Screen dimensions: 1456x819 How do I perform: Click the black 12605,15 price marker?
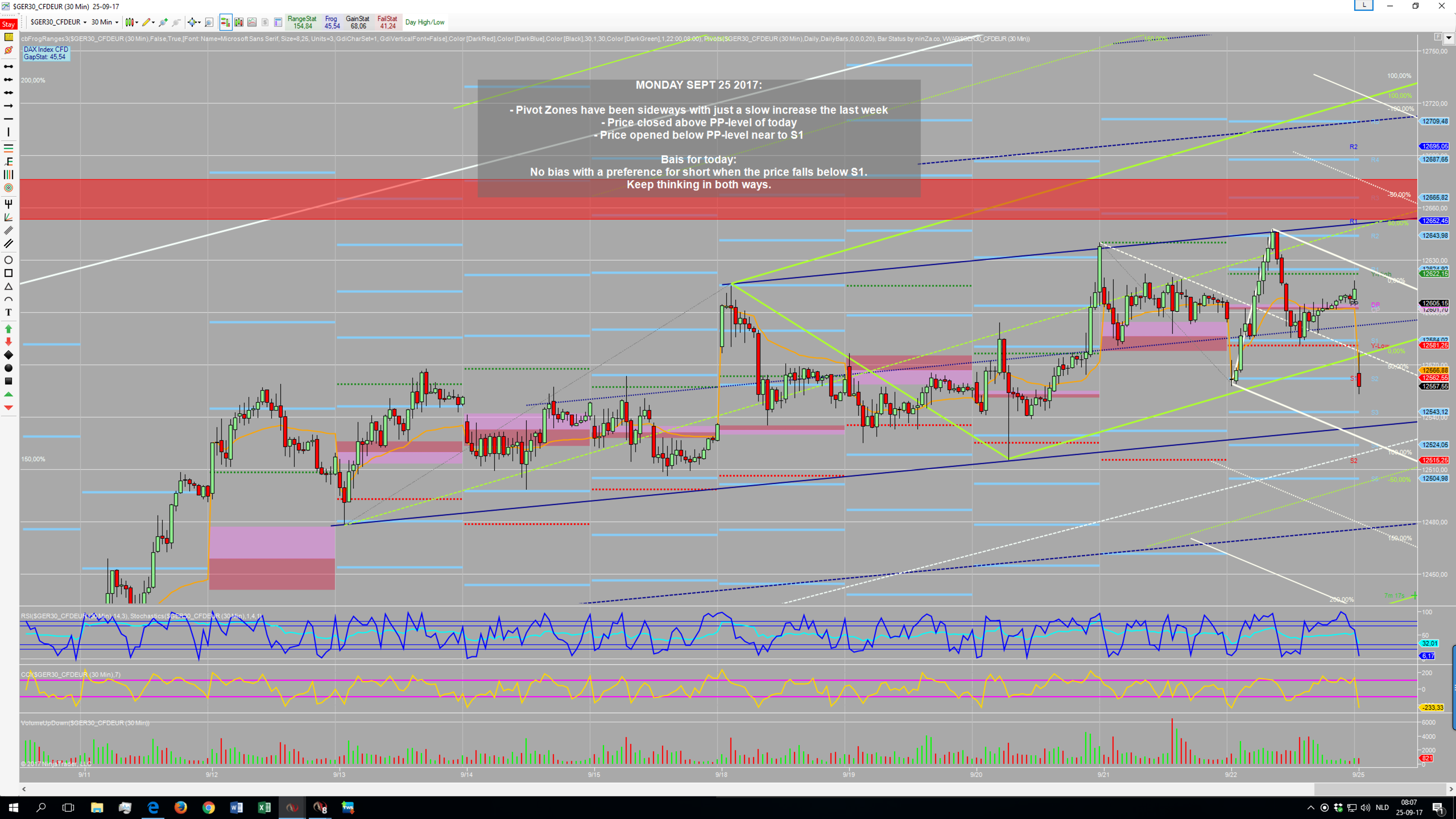click(1435, 303)
